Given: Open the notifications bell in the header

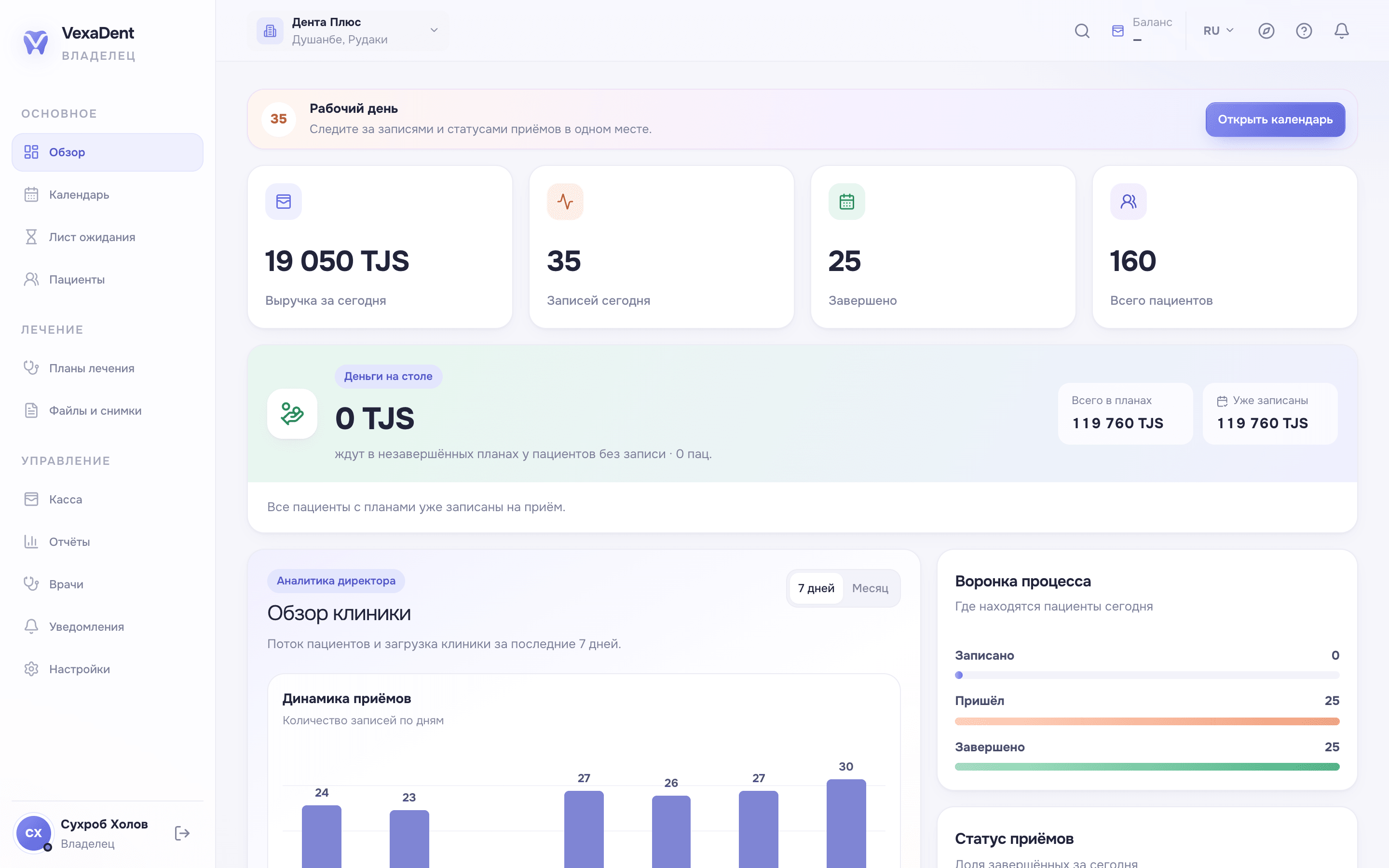Looking at the screenshot, I should [x=1341, y=30].
